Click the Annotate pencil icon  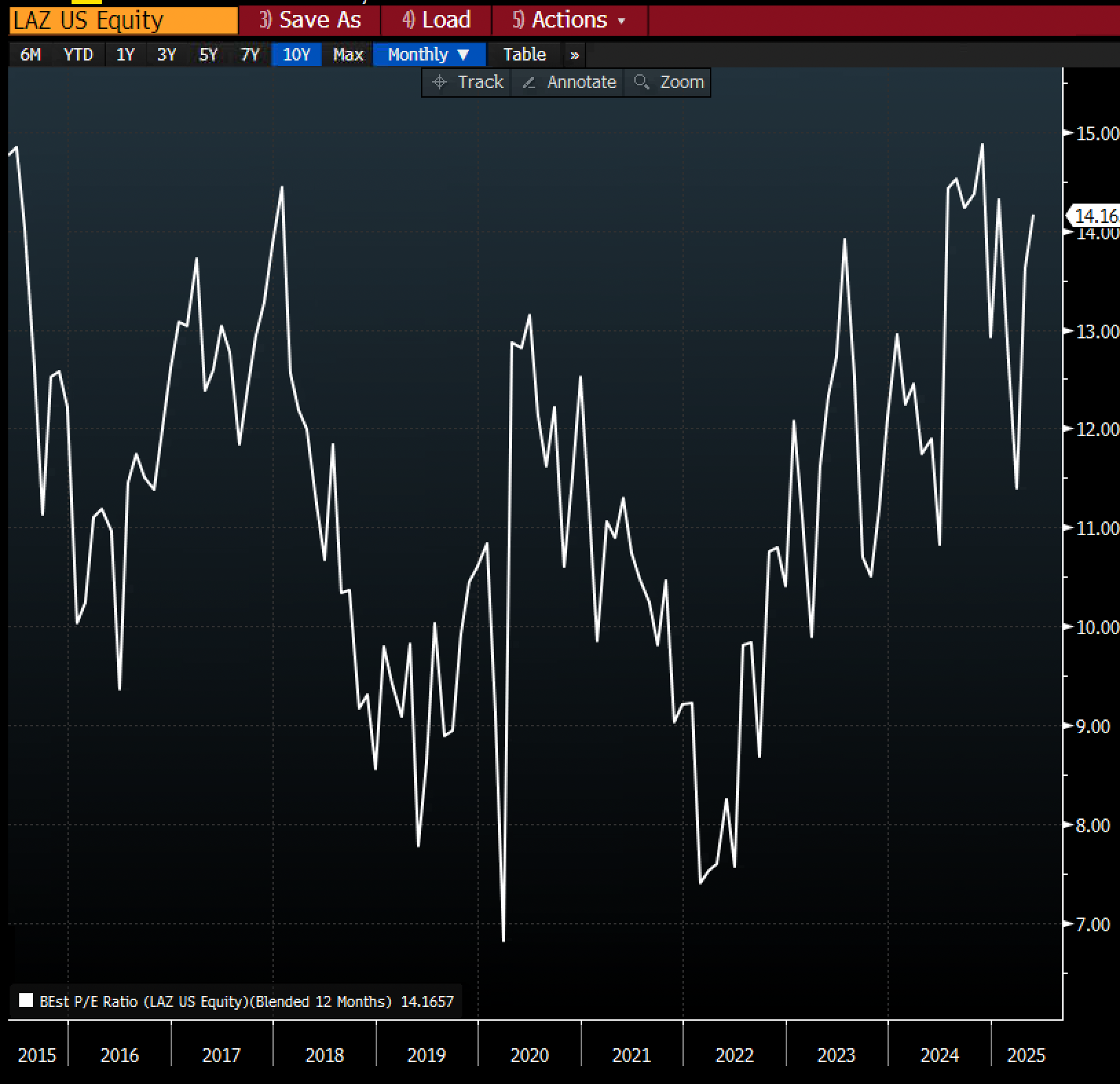point(529,83)
